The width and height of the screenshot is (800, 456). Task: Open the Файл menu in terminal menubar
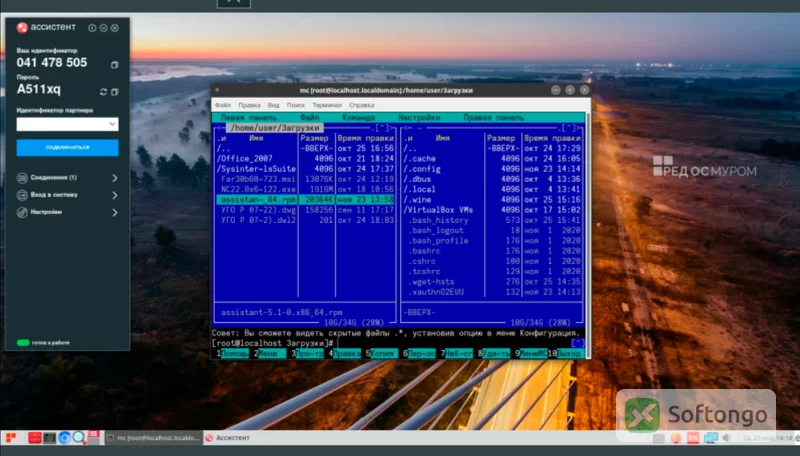pyautogui.click(x=222, y=105)
